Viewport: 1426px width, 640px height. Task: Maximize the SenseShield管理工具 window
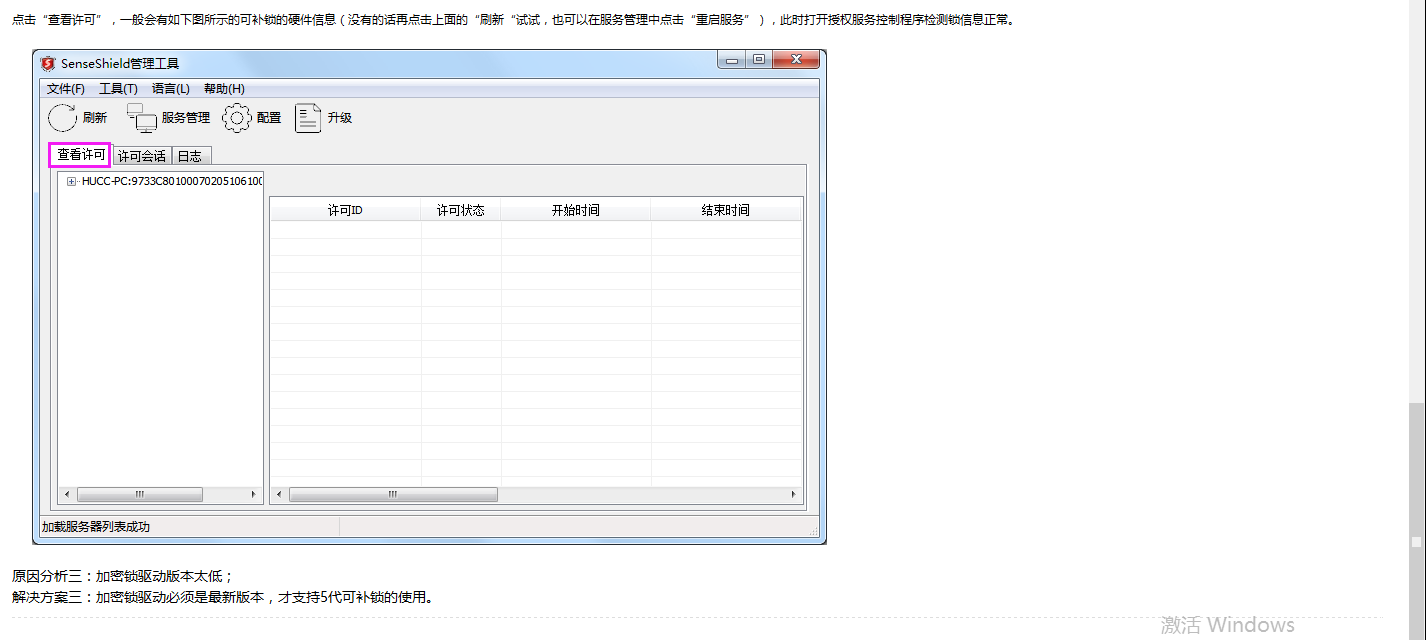click(x=759, y=60)
